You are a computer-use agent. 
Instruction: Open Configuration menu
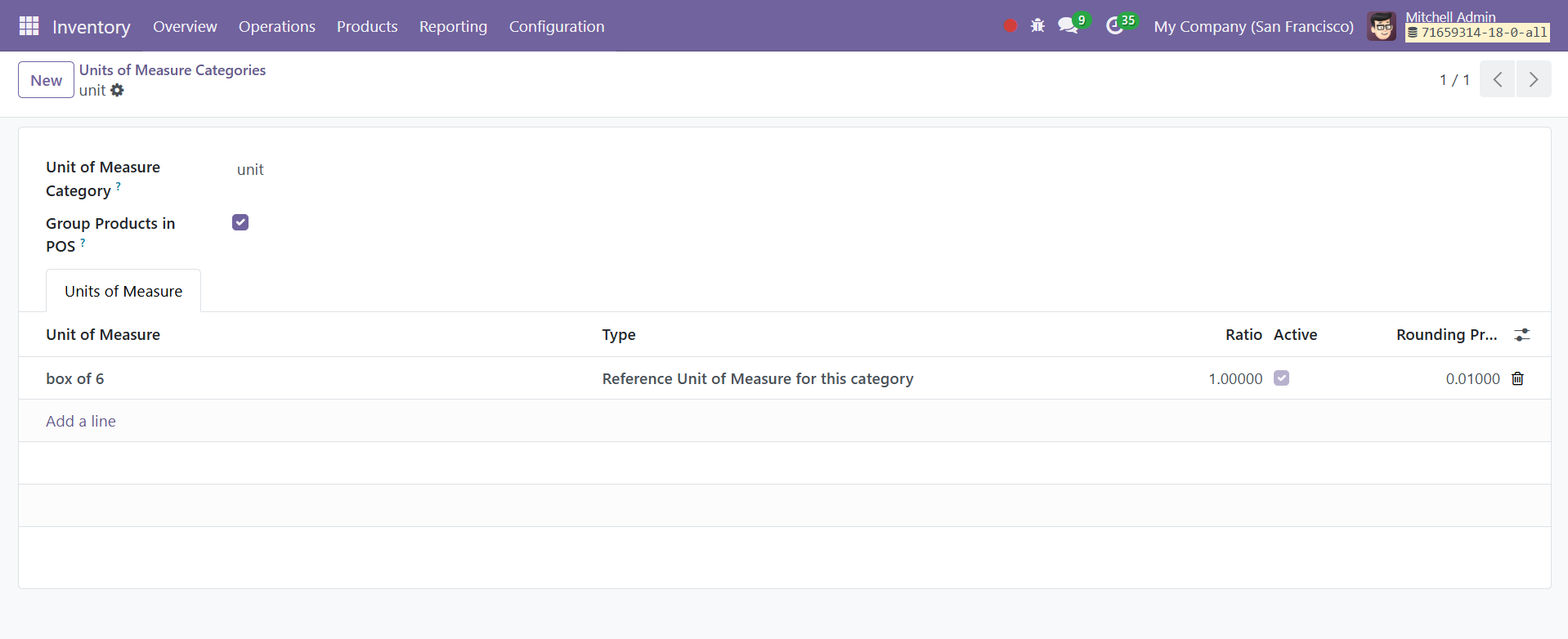(557, 26)
